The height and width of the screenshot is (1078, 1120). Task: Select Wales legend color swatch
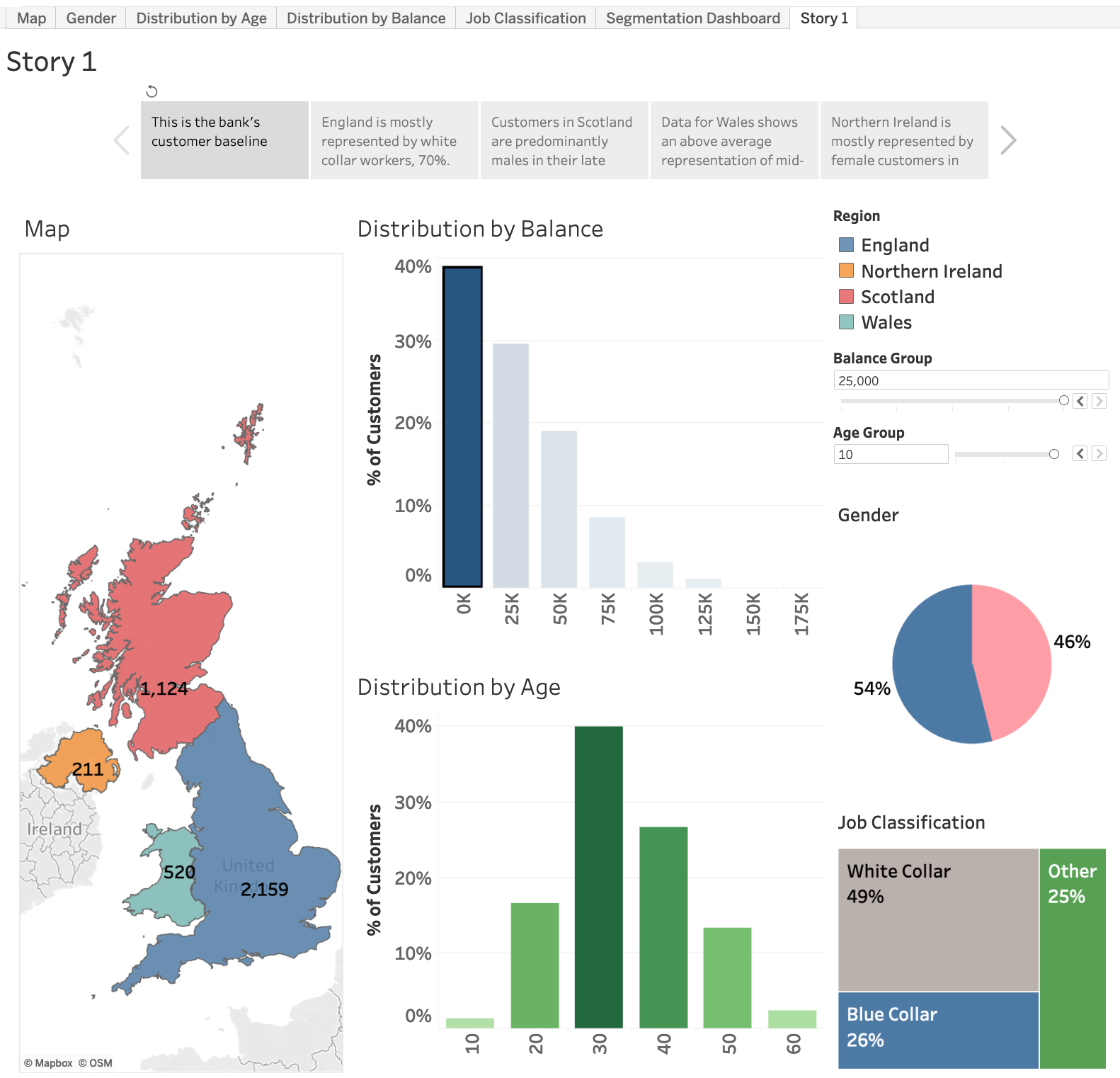pyautogui.click(x=846, y=322)
